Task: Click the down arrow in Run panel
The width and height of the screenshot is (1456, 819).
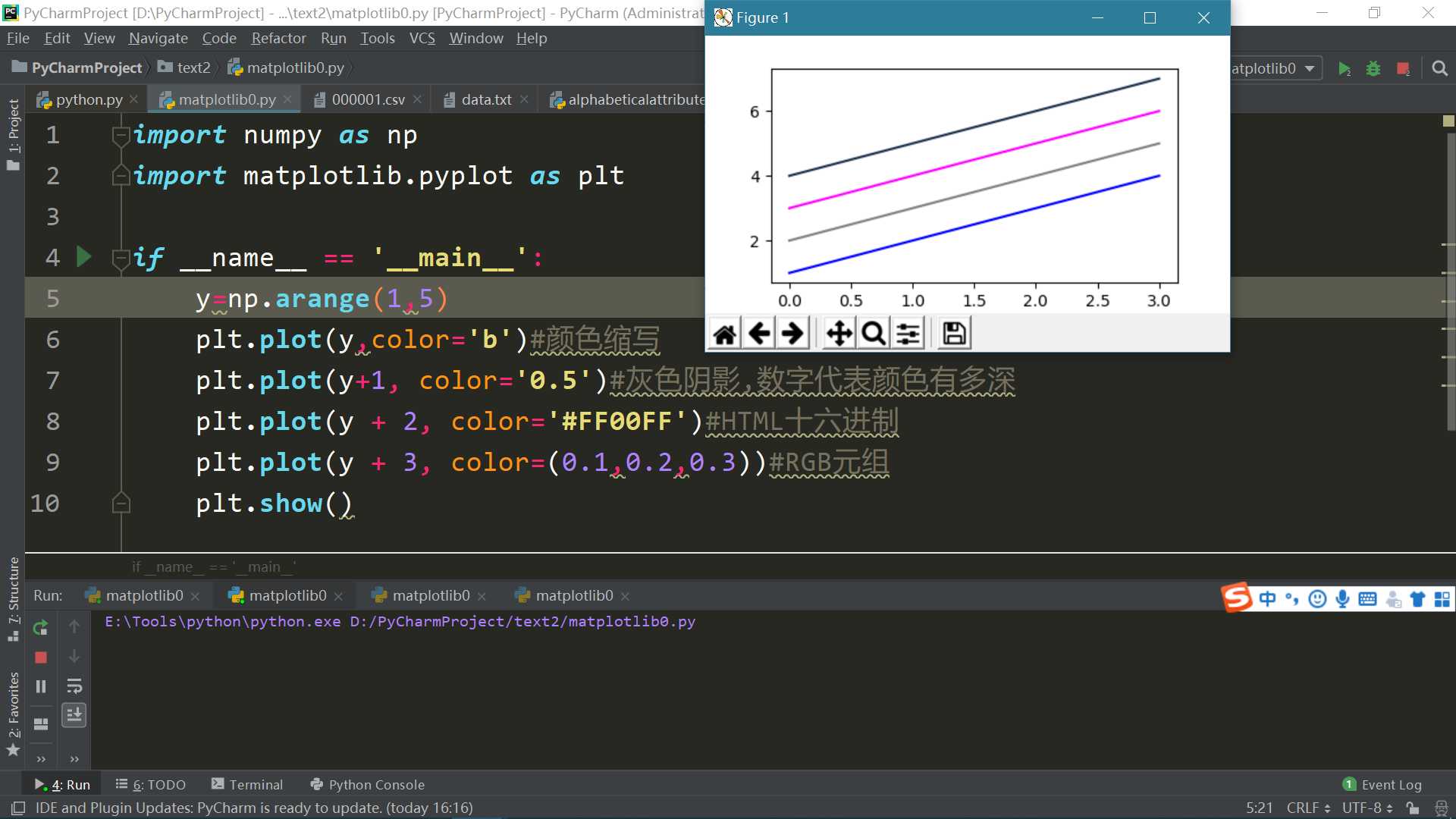Action: tap(74, 657)
